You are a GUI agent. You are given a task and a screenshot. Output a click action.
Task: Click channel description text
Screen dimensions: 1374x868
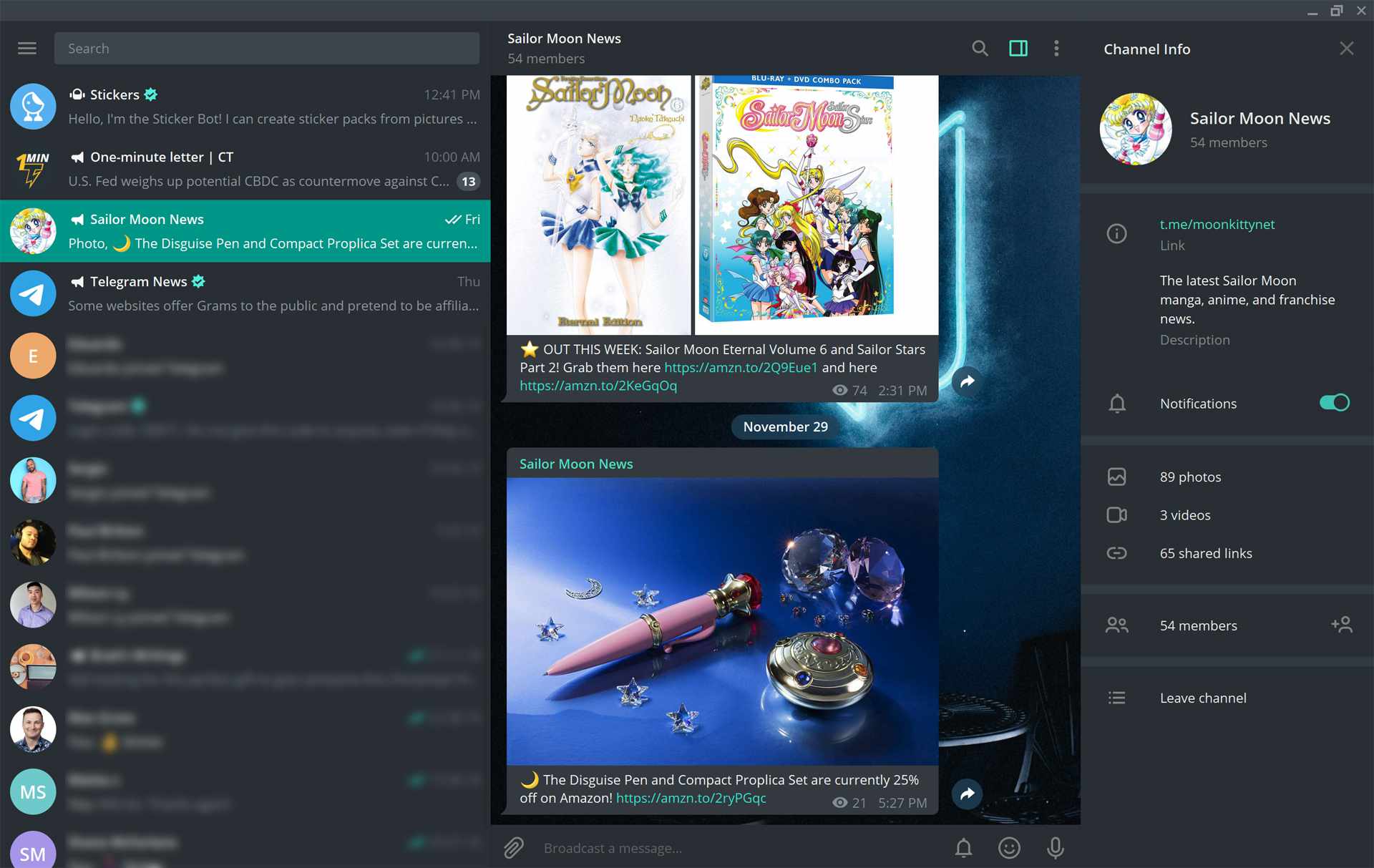[1247, 300]
